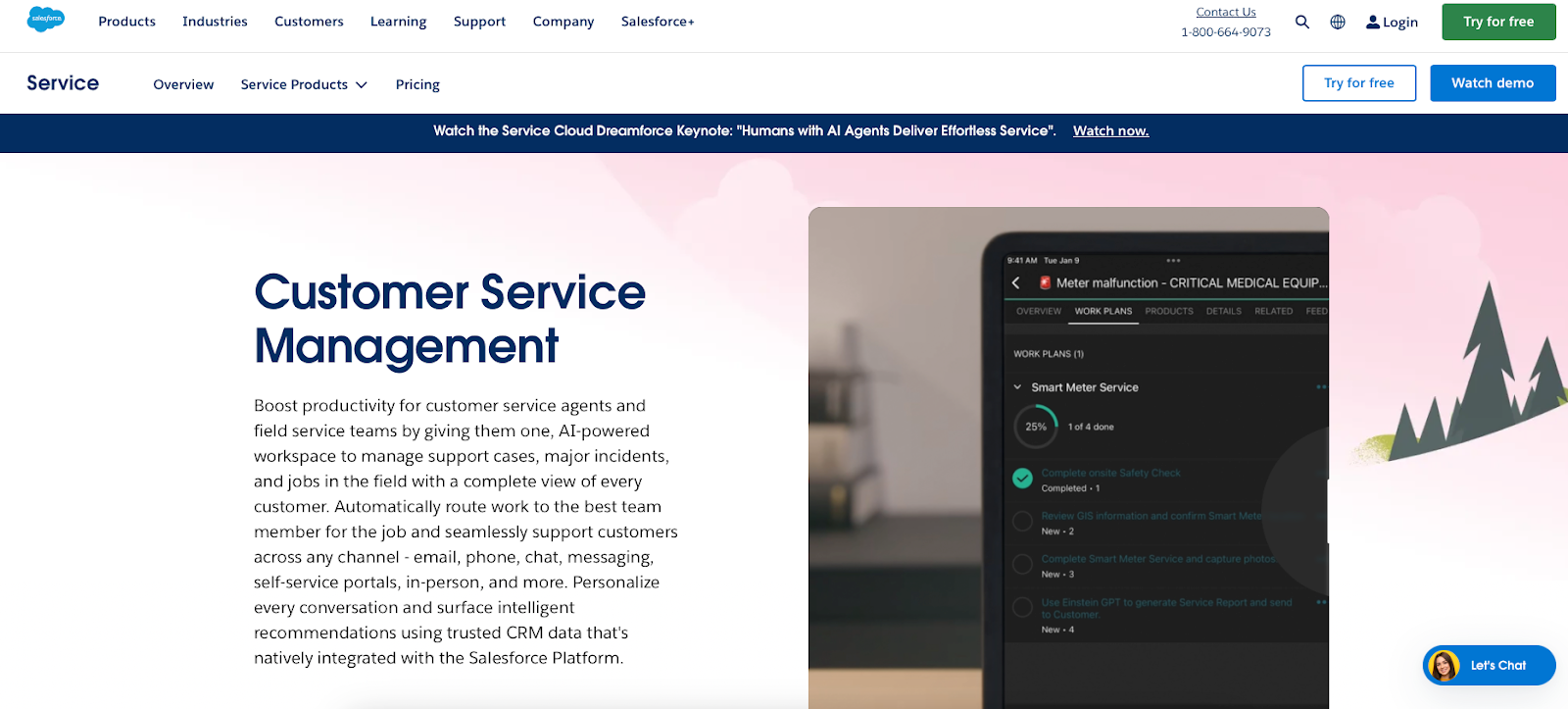Check the Complete Smart Meter Service step circle
The width and height of the screenshot is (1568, 709).
pos(1022,565)
